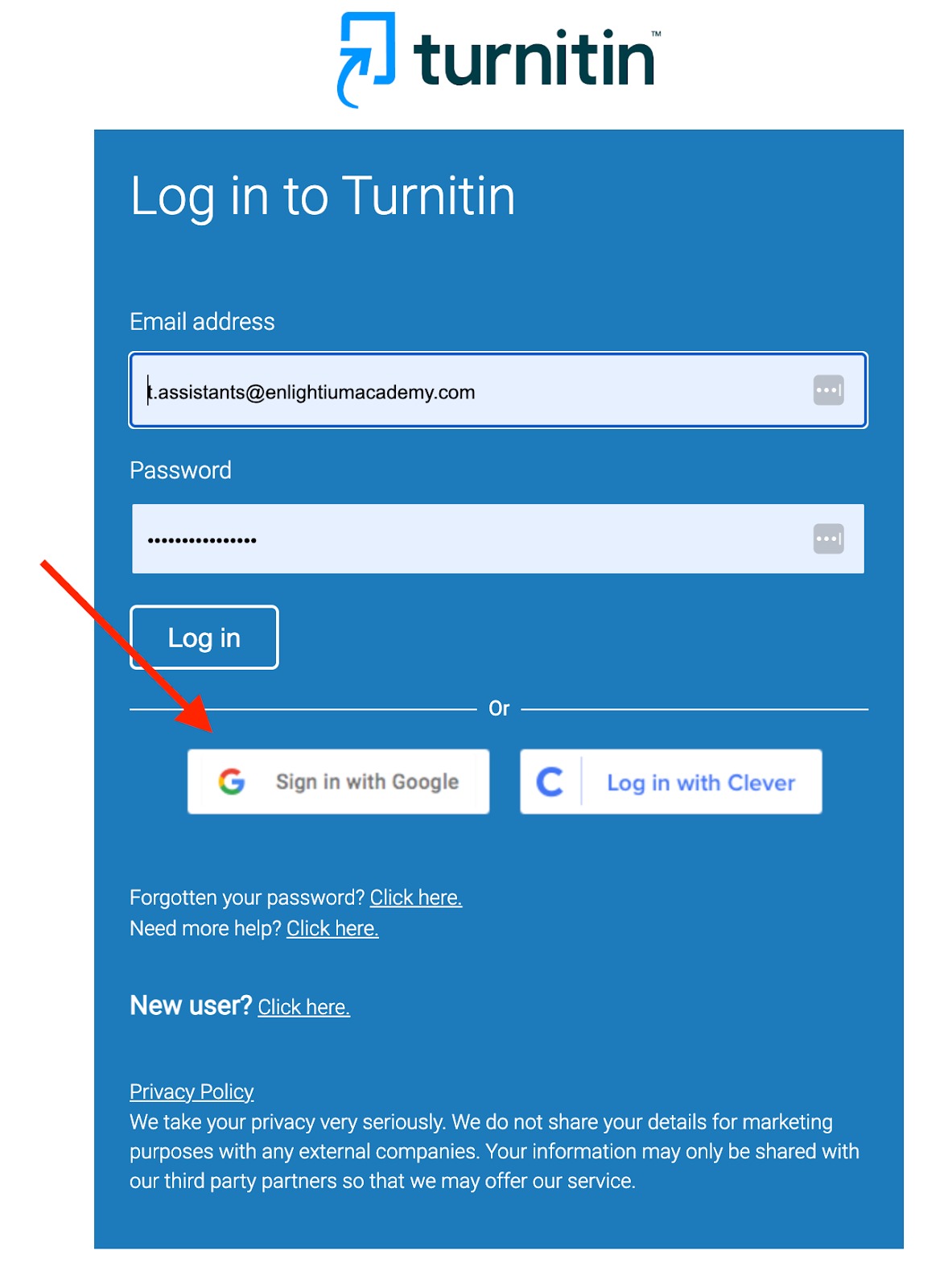This screenshot has width=948, height=1288.
Task: Open password manager icon in password field
Action: [x=828, y=539]
